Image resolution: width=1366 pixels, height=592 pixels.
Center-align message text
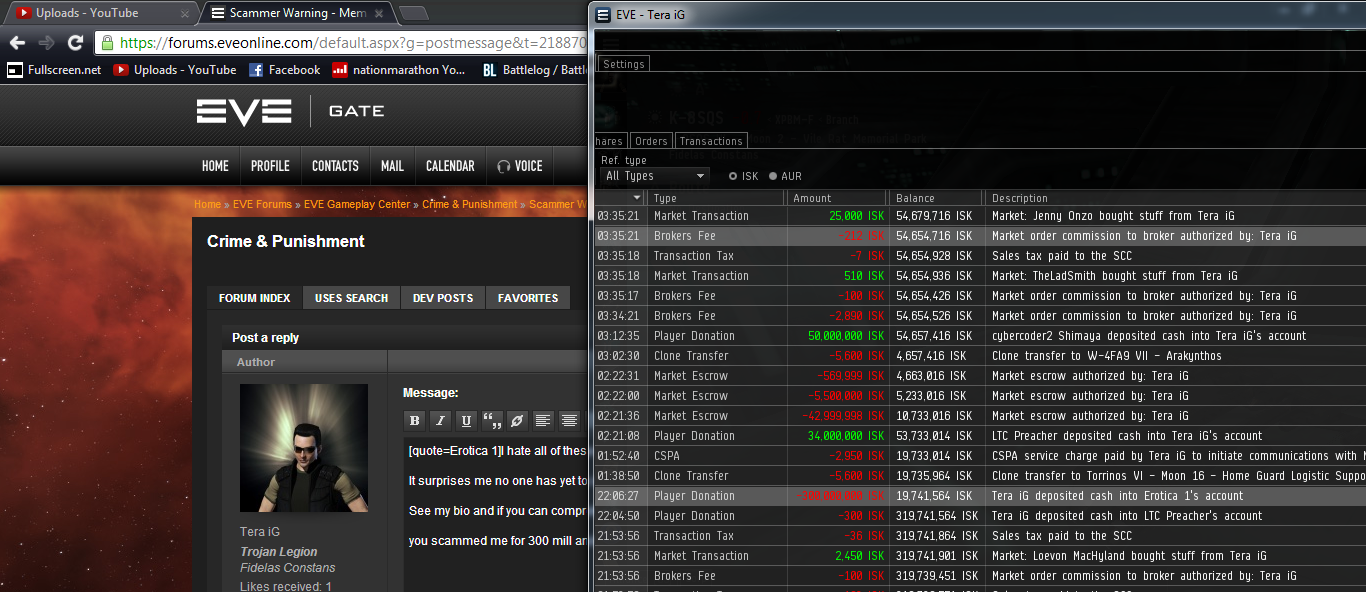[569, 420]
